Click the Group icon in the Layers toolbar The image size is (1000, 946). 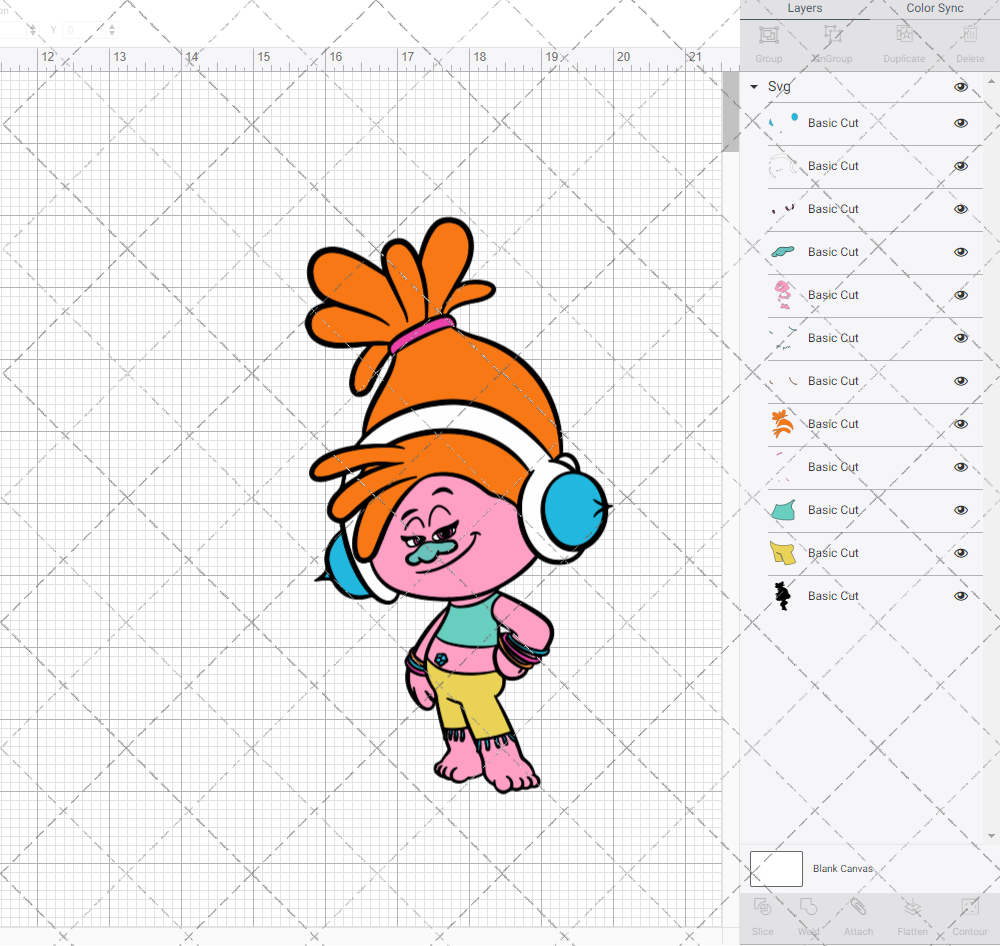[x=769, y=35]
